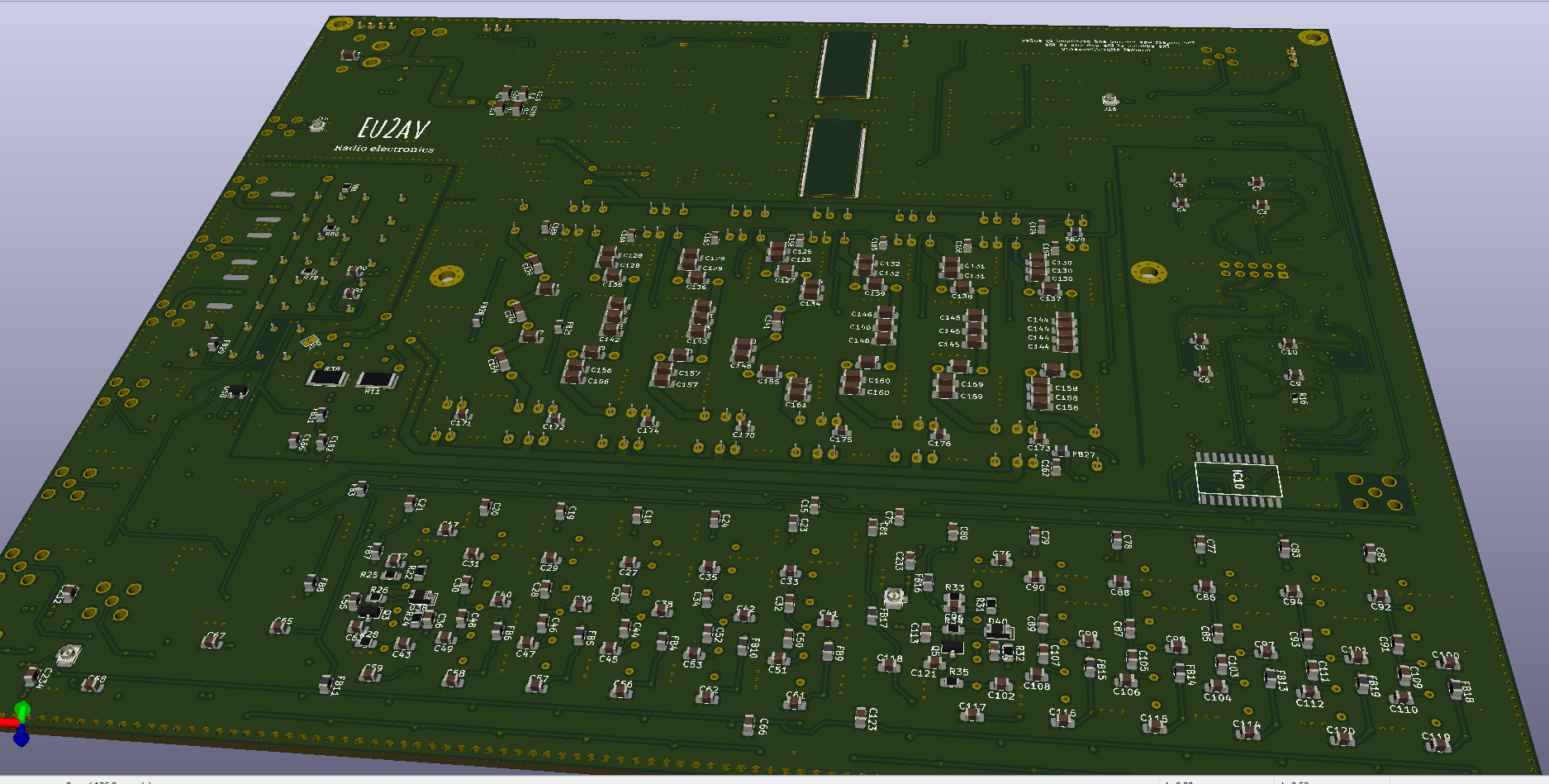Select ferrite bead FB27
The image size is (1549, 784).
click(x=1062, y=453)
